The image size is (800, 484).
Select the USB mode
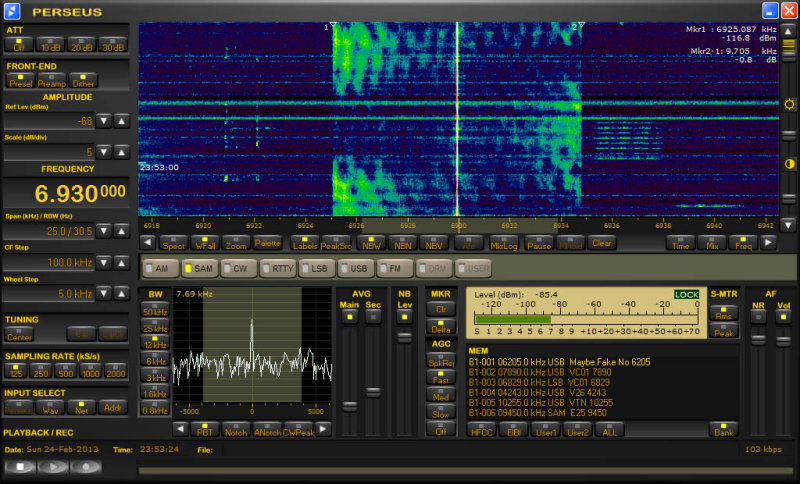tap(356, 268)
